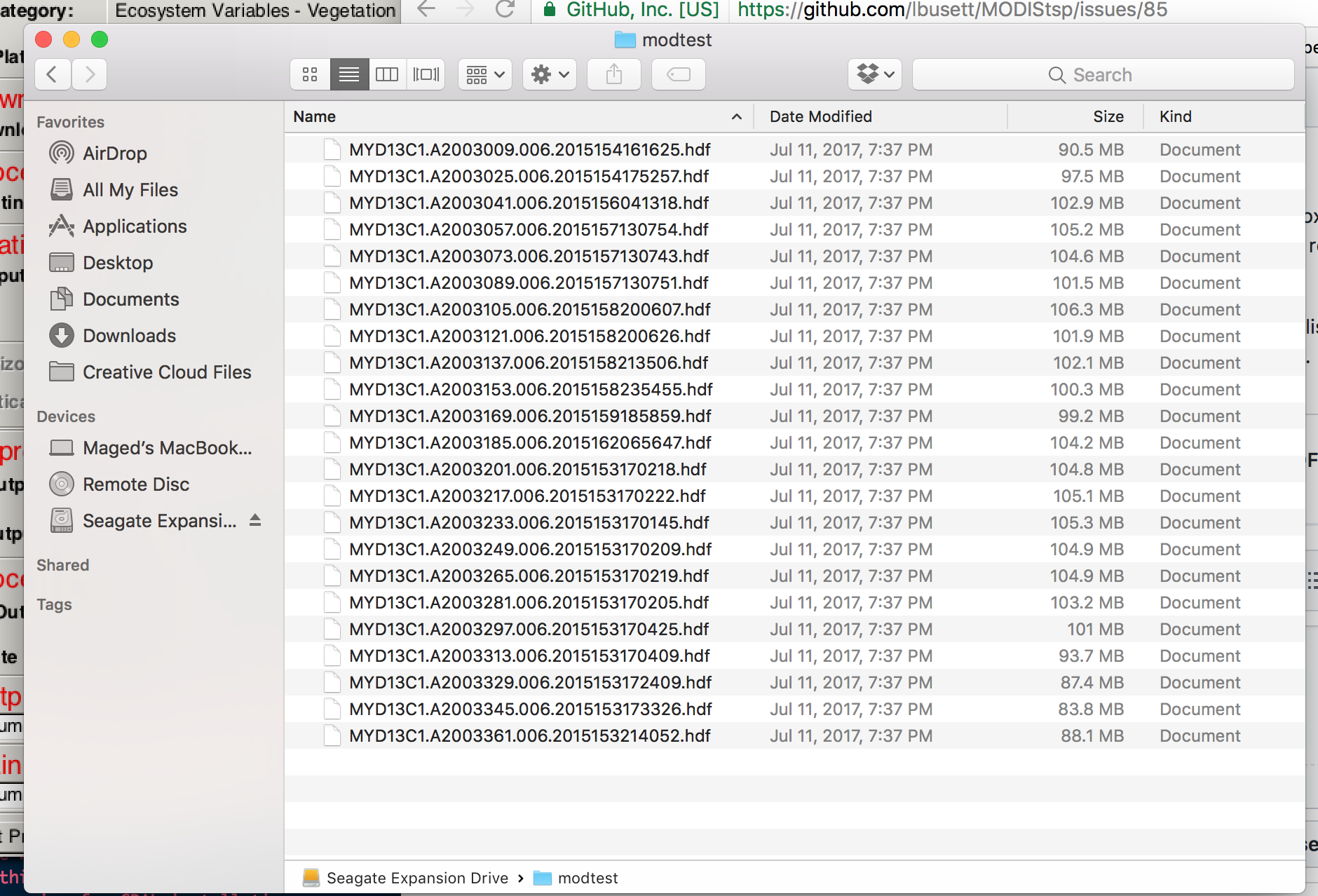1318x896 pixels.
Task: Open Creative Cloud Files in the sidebar
Action: 166,372
